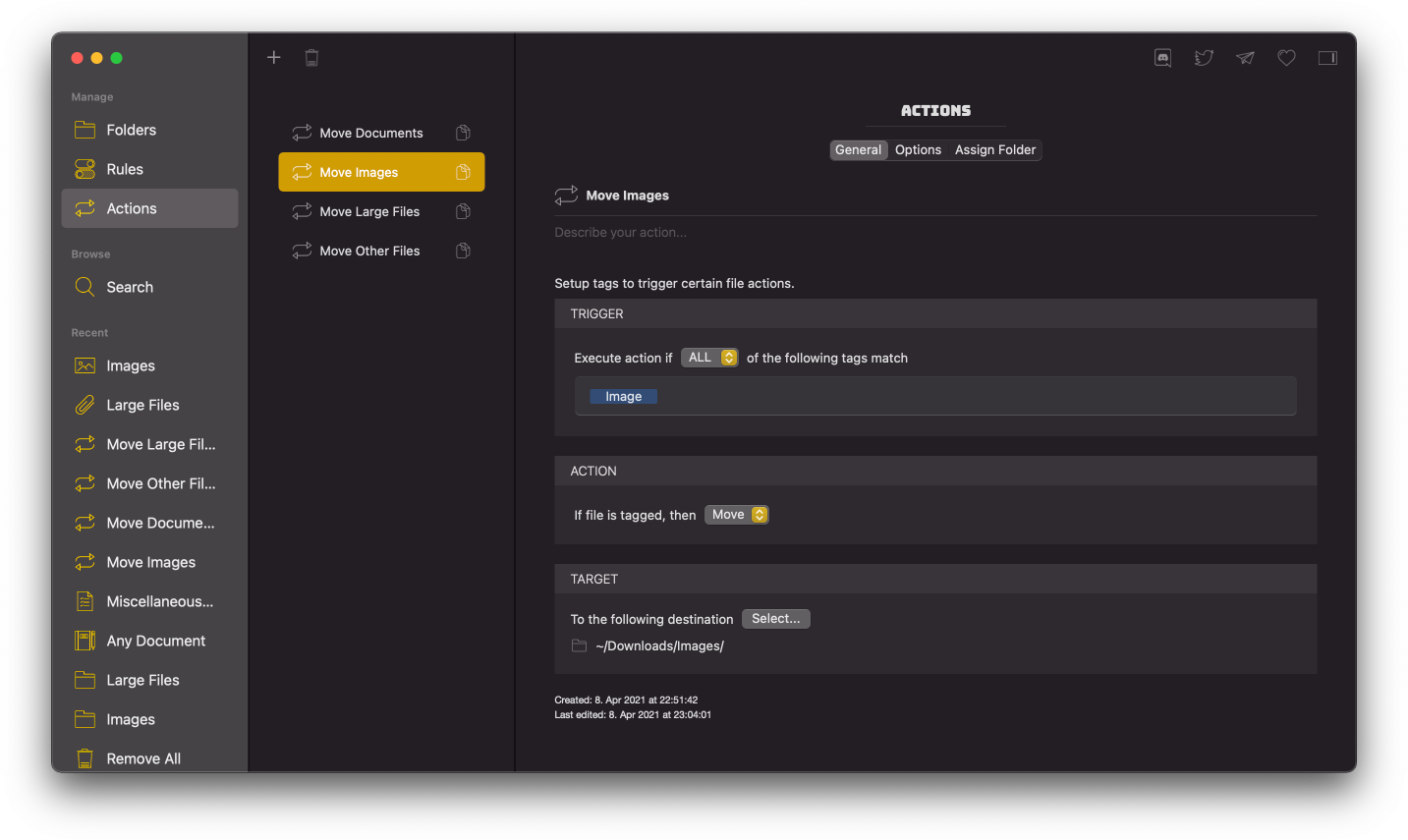Click the heart icon in toolbar
This screenshot has width=1408, height=840.
(x=1286, y=58)
